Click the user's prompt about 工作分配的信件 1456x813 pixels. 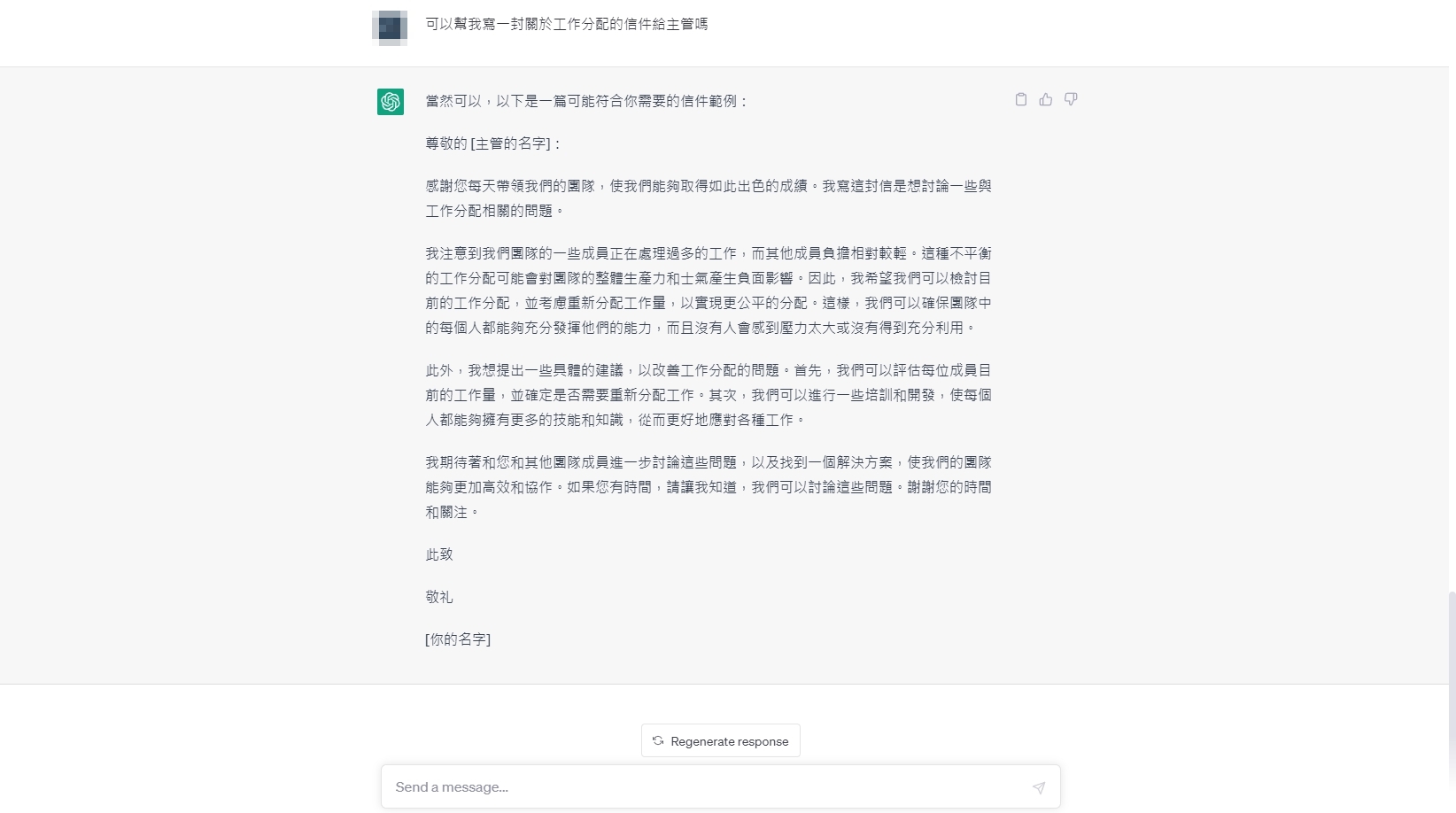[x=567, y=24]
